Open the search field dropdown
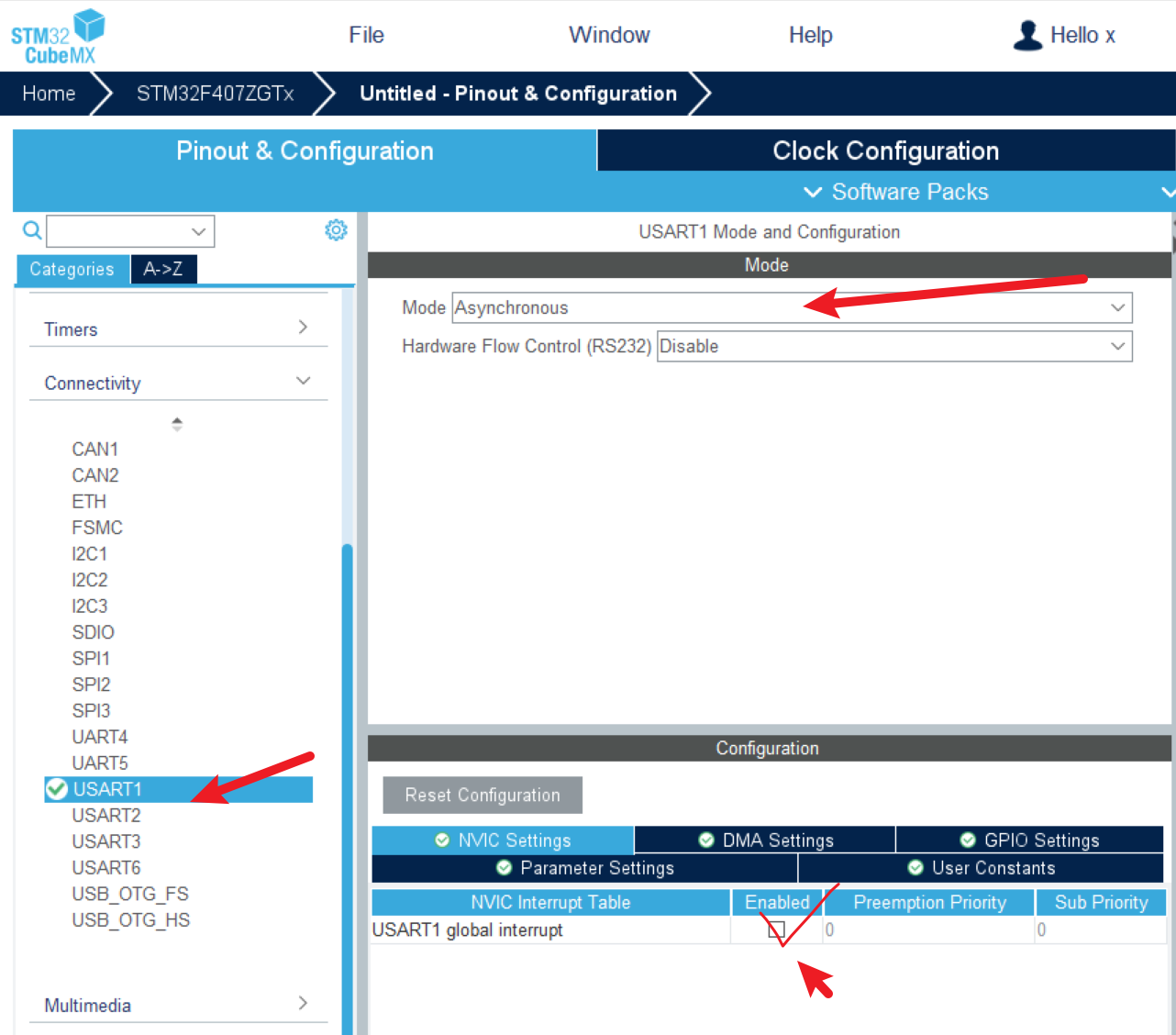This screenshot has width=1176, height=1035. click(198, 231)
